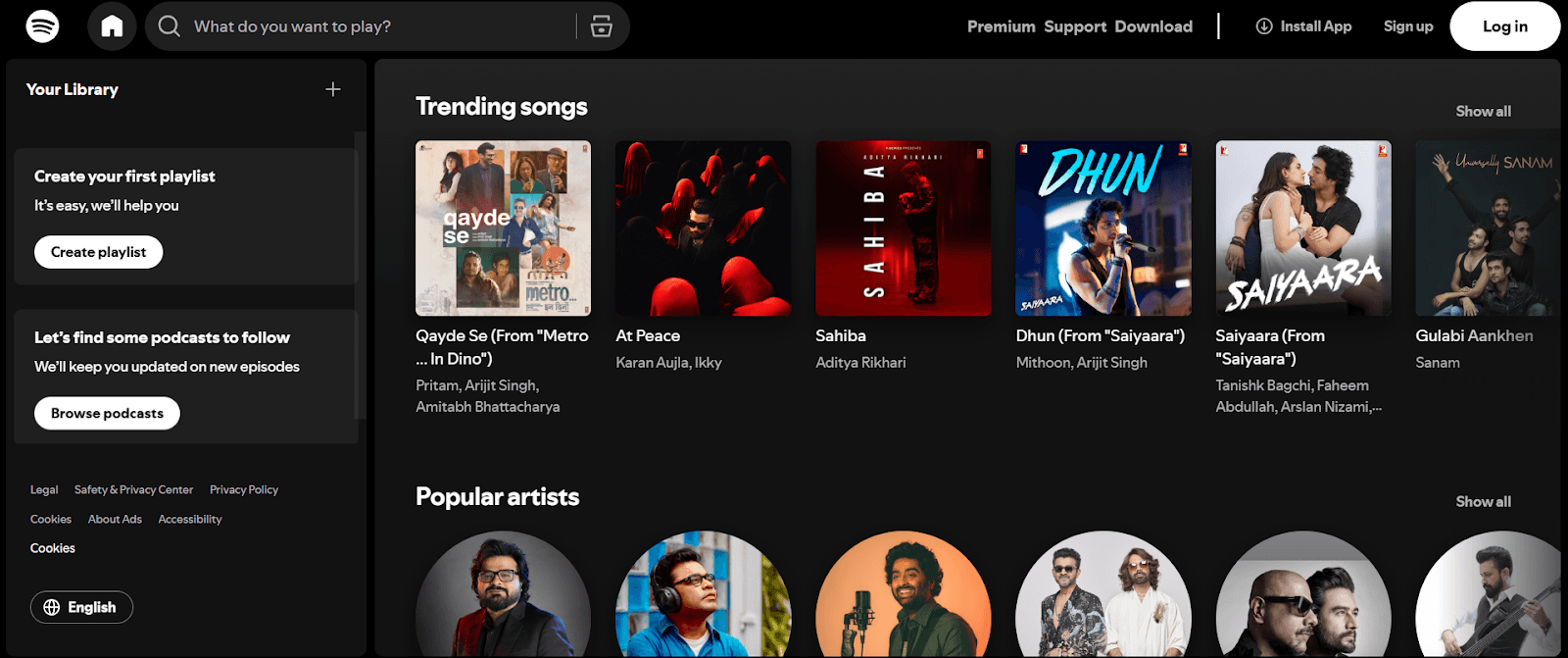Screen dimensions: 1568x658
Task: Open Dhun album cover
Action: [1102, 228]
